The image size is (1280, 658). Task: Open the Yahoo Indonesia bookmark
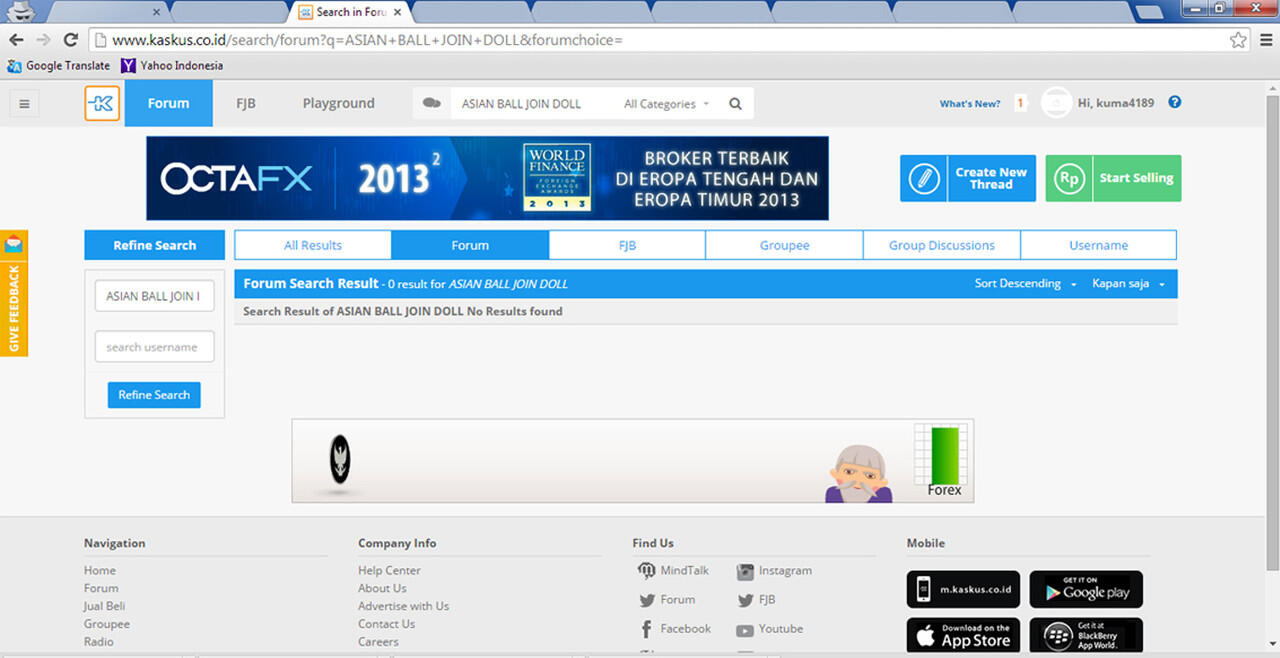click(172, 65)
